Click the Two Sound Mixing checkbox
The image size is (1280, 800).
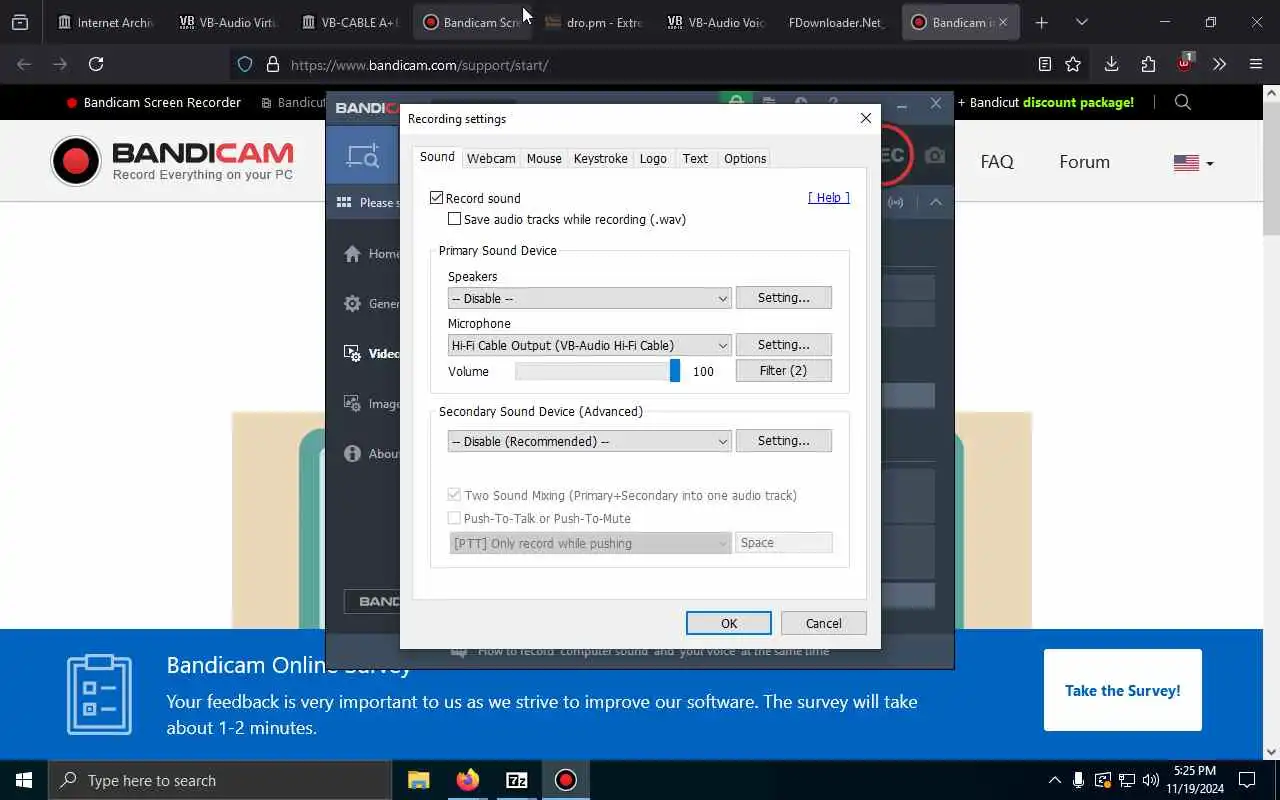coord(455,495)
